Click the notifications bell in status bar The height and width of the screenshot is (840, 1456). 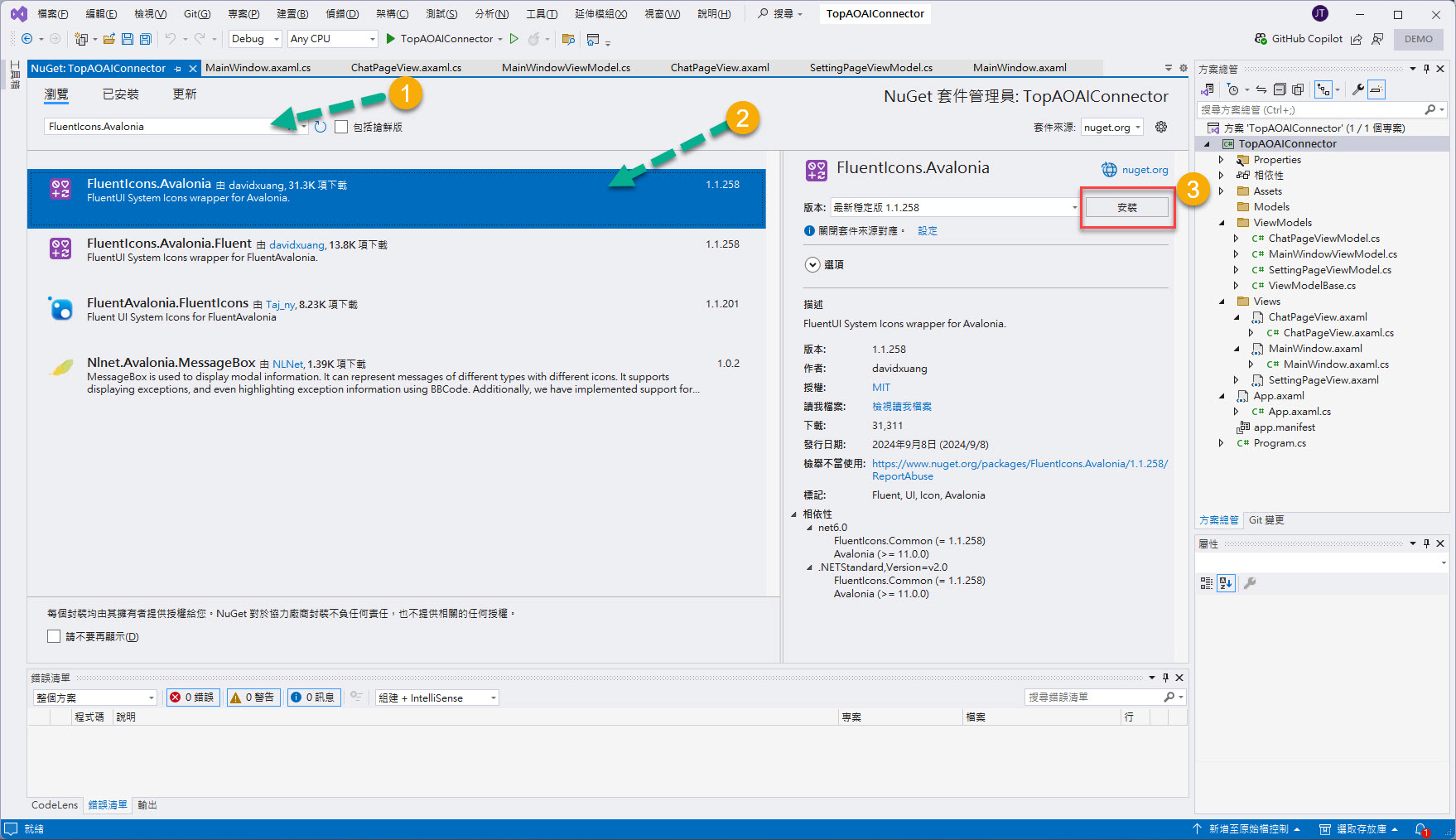[x=1421, y=829]
